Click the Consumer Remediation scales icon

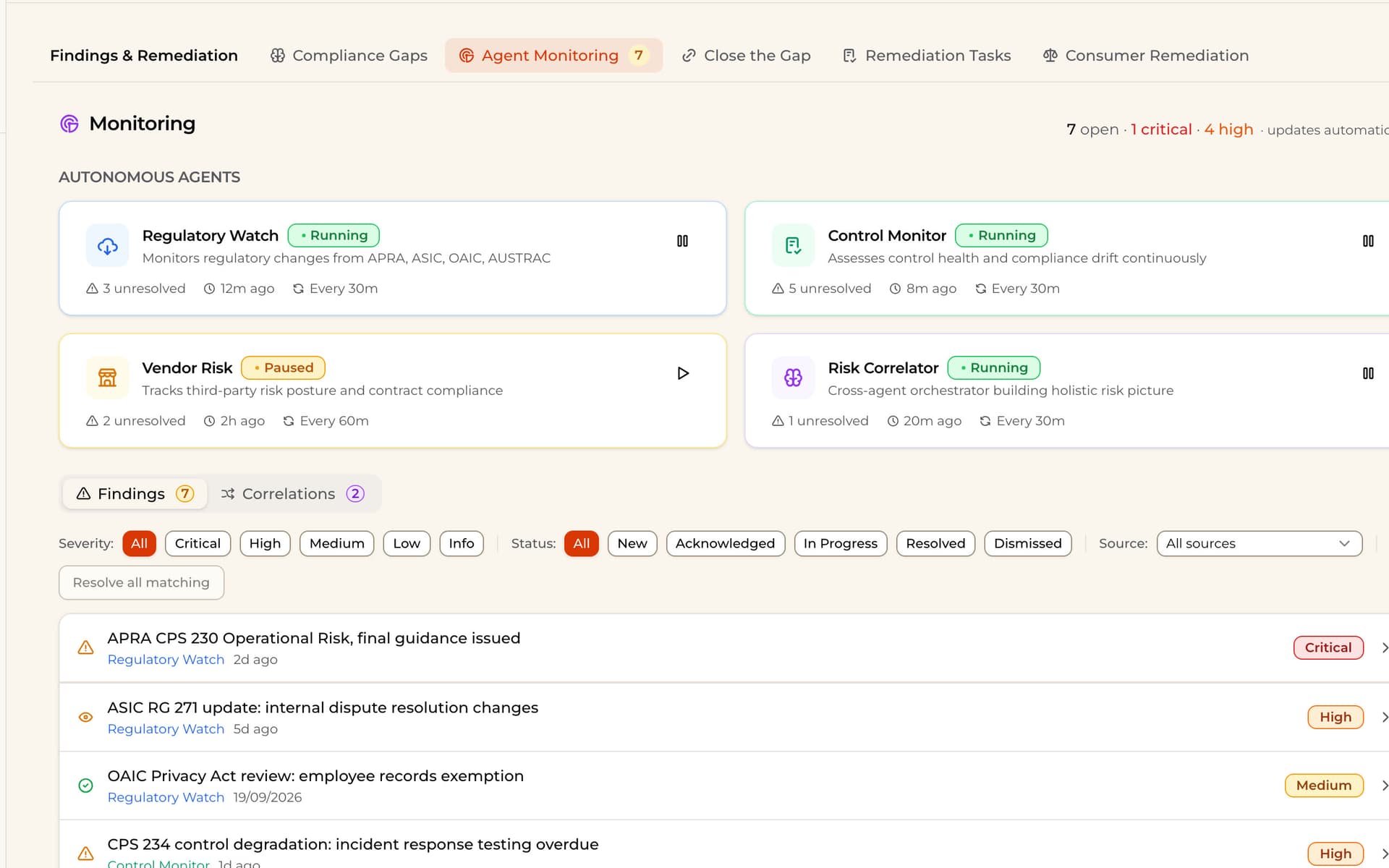[1050, 56]
